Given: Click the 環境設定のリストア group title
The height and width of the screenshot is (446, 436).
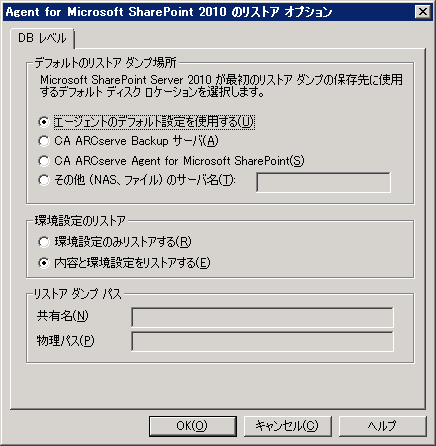Looking at the screenshot, I should coord(80,220).
